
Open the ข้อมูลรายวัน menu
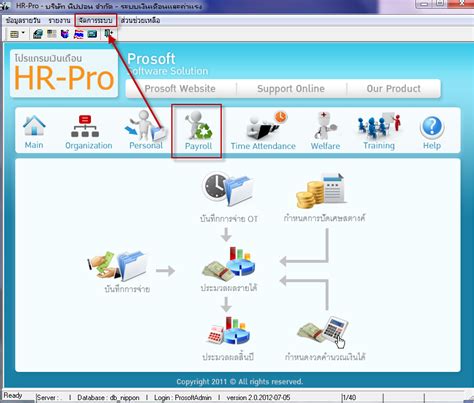pyautogui.click(x=23, y=20)
